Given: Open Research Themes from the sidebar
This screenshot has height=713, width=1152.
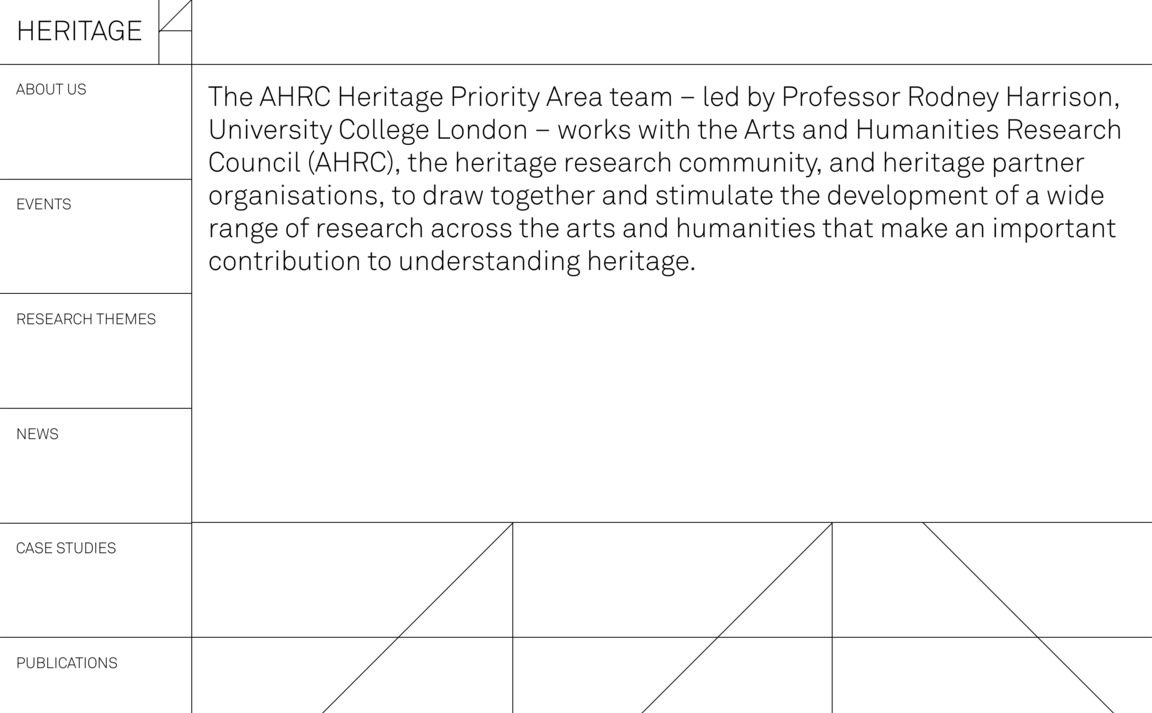Looking at the screenshot, I should 86,320.
